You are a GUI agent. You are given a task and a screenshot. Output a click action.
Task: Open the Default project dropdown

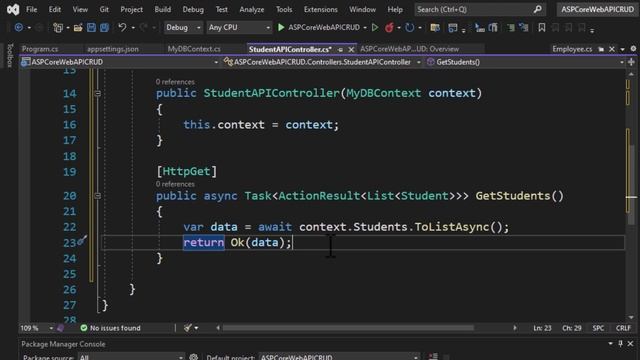[x=340, y=357]
